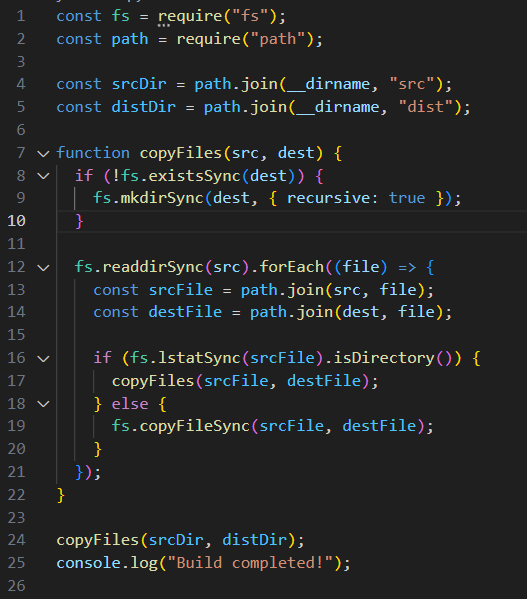This screenshot has width=527, height=599.
Task: Collapse the copyFiles function fold chevron
Action: [44, 154]
